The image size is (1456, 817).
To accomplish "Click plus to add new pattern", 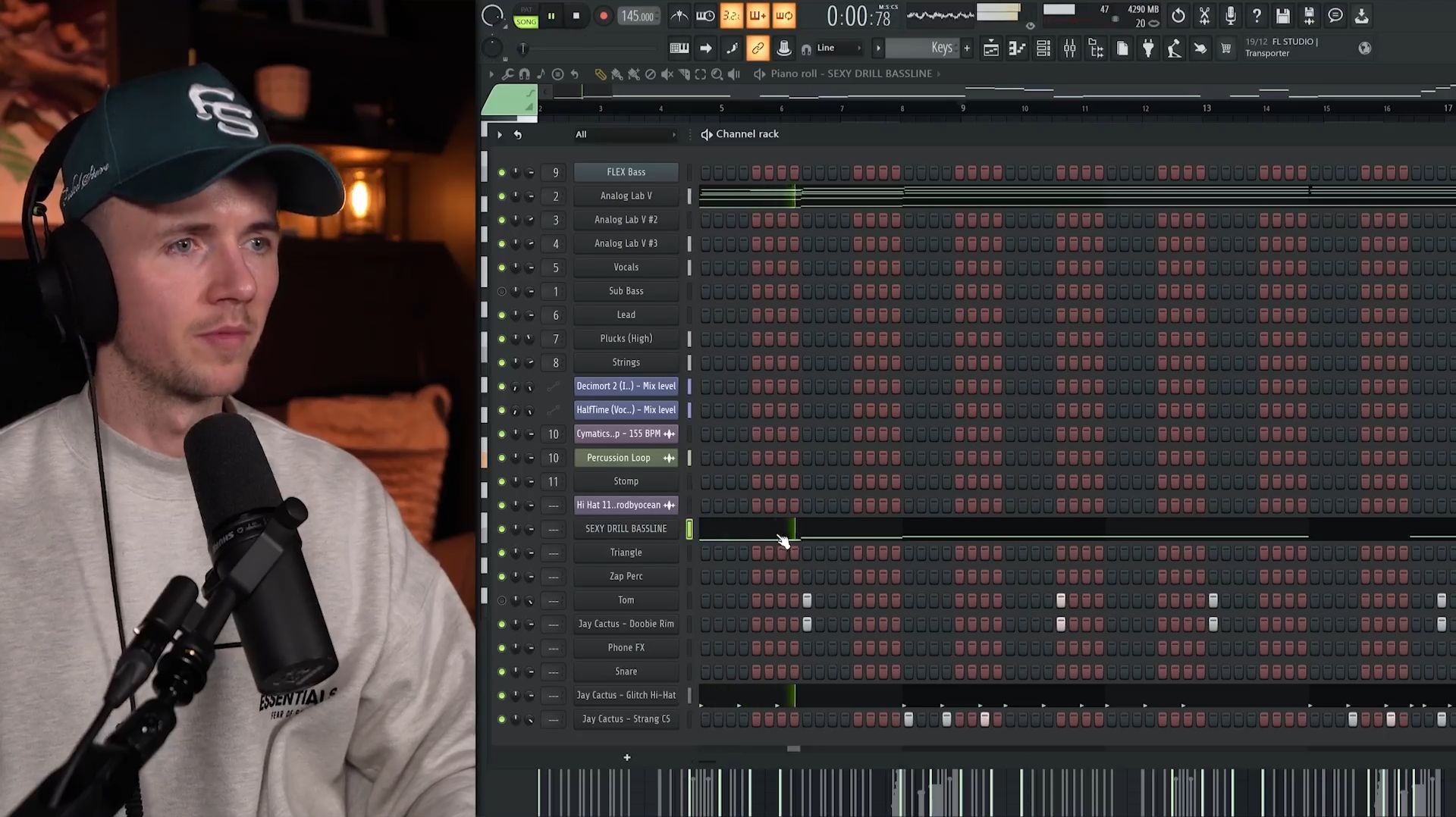I will (967, 49).
